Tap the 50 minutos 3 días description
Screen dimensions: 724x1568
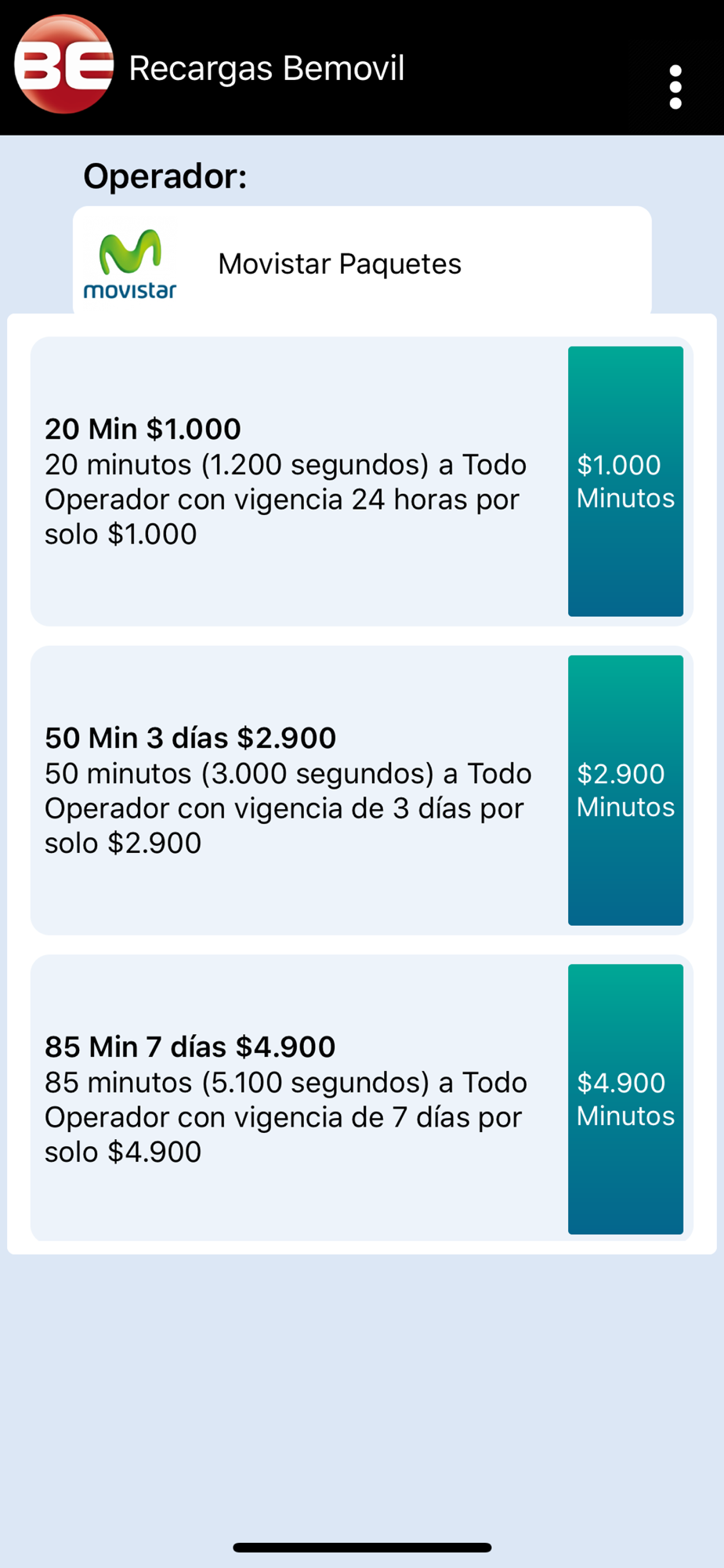(x=288, y=808)
